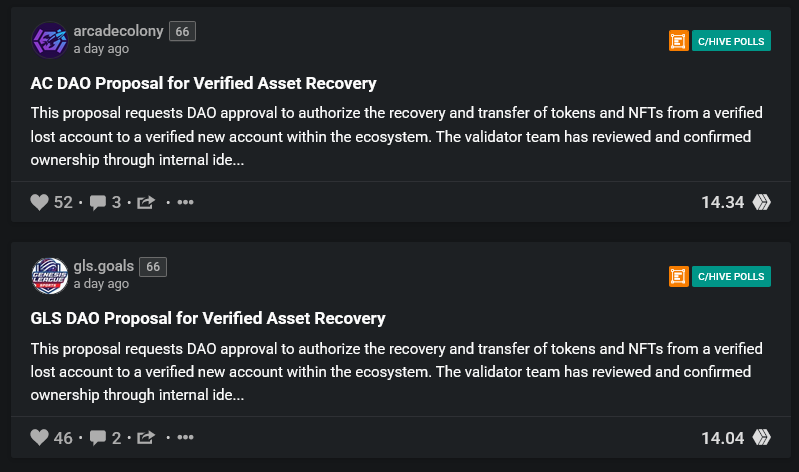Click the orange poll icon on the gls.goals post
Image resolution: width=799 pixels, height=472 pixels.
tap(678, 276)
